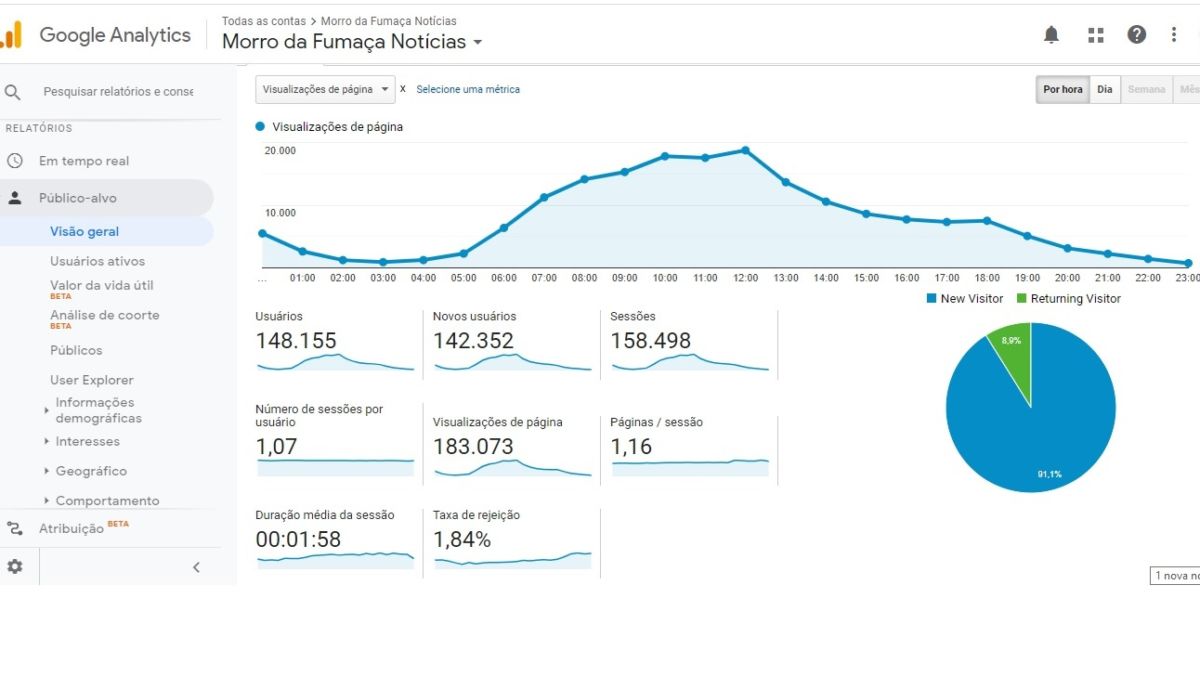Click the search magnifier icon in sidebar

[13, 92]
